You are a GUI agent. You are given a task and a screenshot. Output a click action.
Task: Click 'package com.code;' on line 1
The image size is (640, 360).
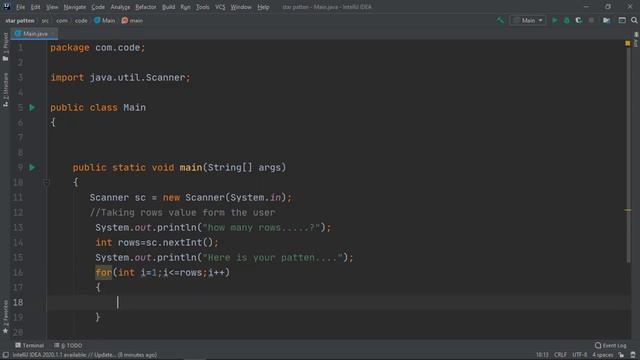tap(98, 48)
